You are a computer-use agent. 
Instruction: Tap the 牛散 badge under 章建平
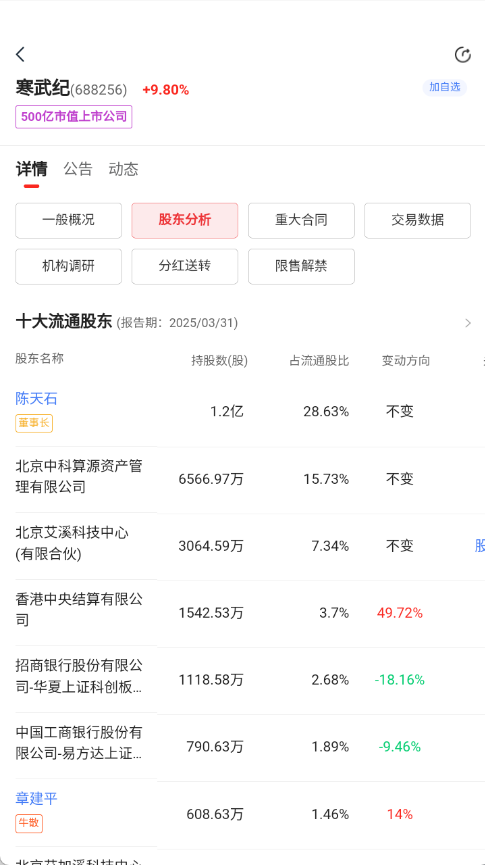(29, 823)
